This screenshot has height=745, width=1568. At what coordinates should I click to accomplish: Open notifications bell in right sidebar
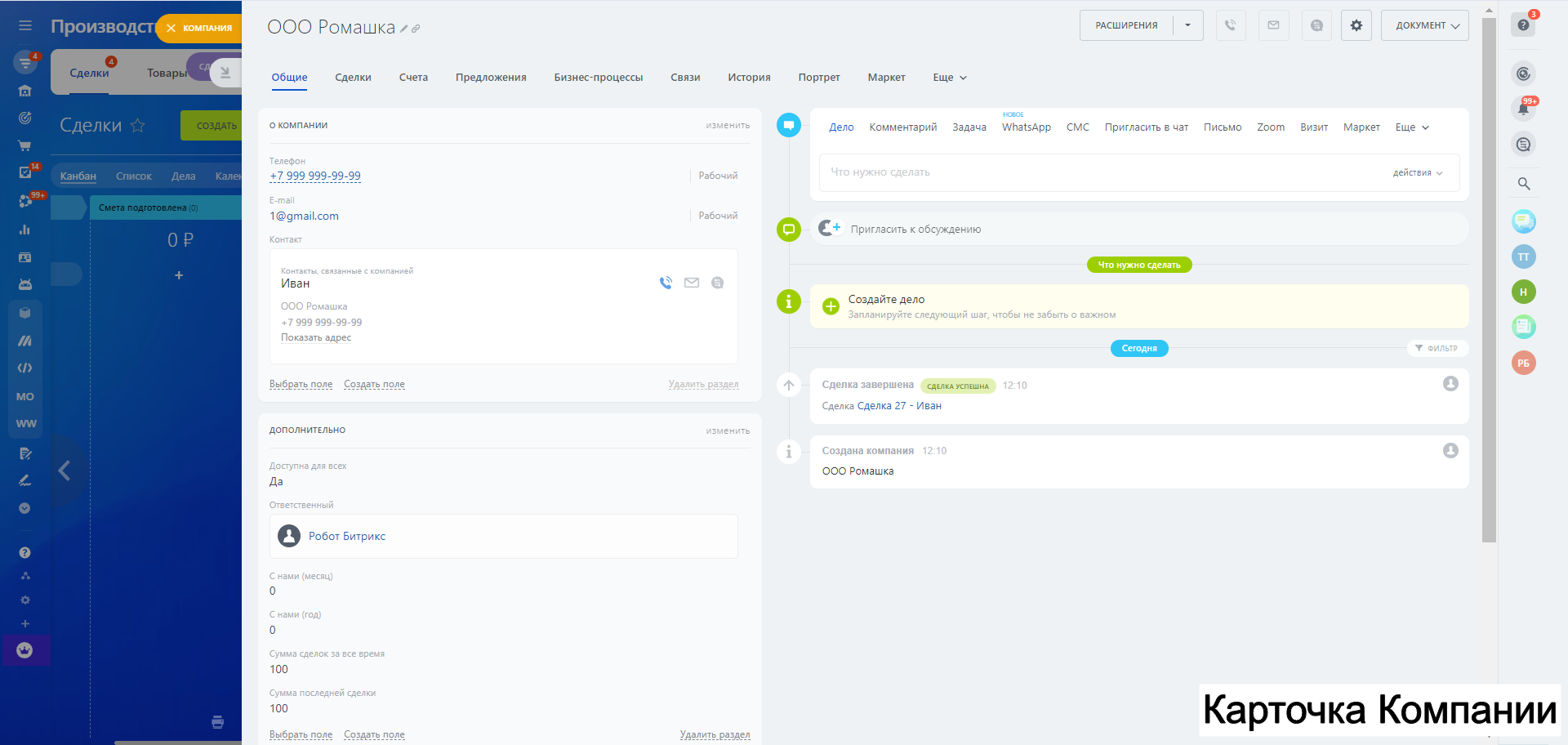pyautogui.click(x=1523, y=109)
